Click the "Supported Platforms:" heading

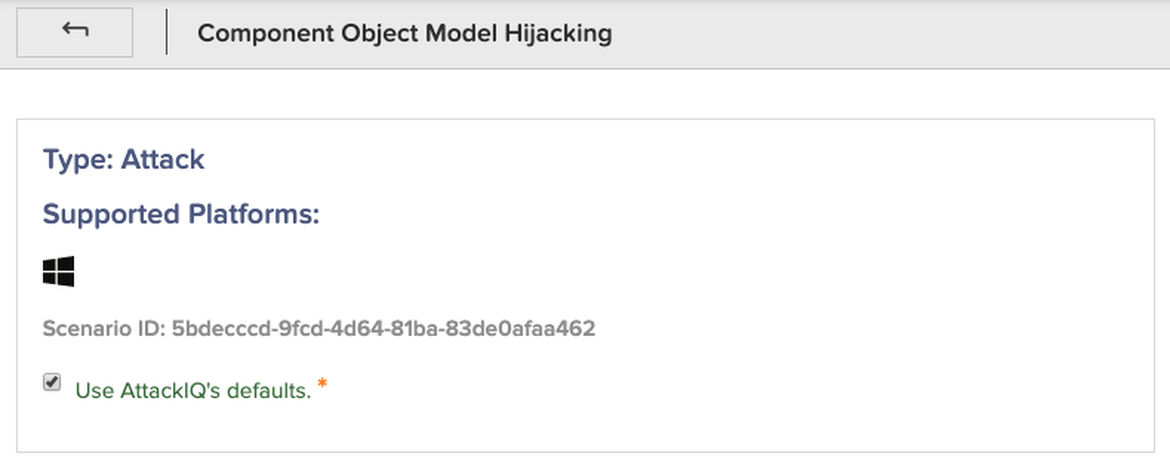tap(181, 214)
